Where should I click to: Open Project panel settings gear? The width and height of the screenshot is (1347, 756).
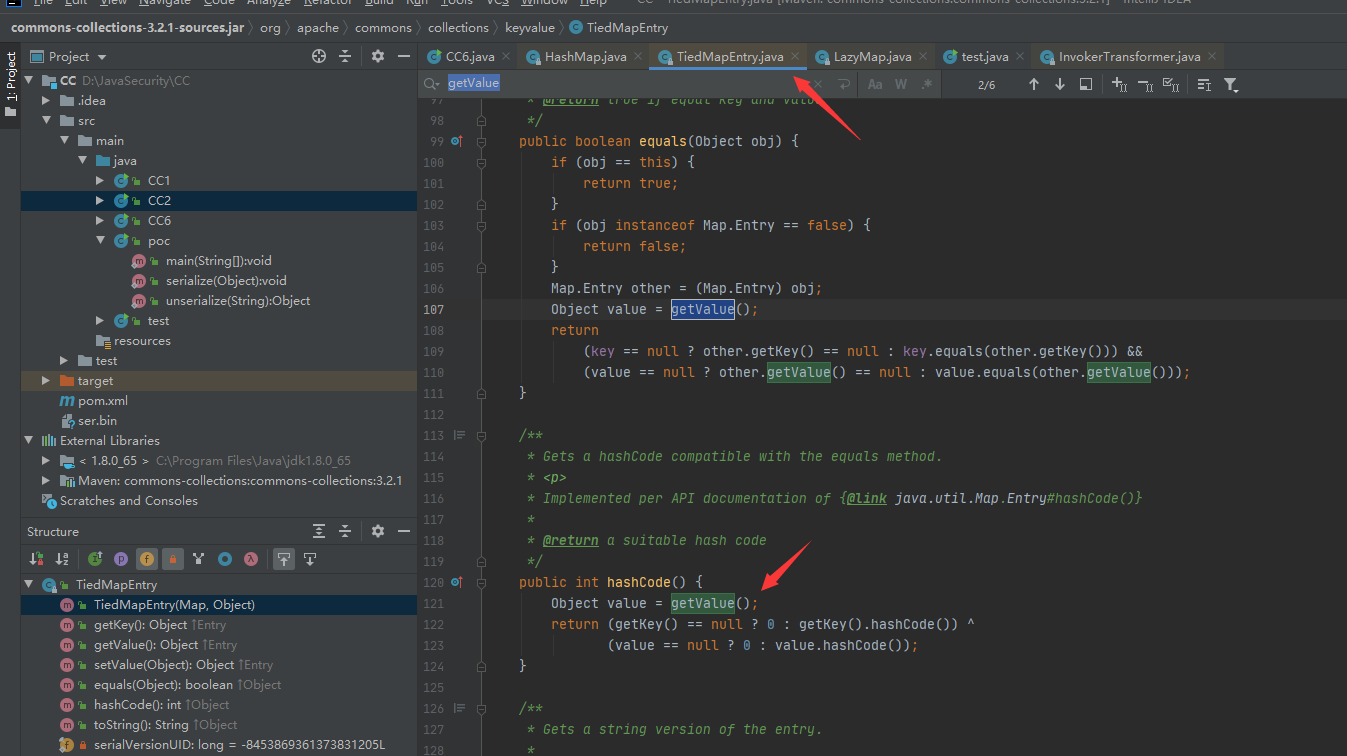pos(377,56)
